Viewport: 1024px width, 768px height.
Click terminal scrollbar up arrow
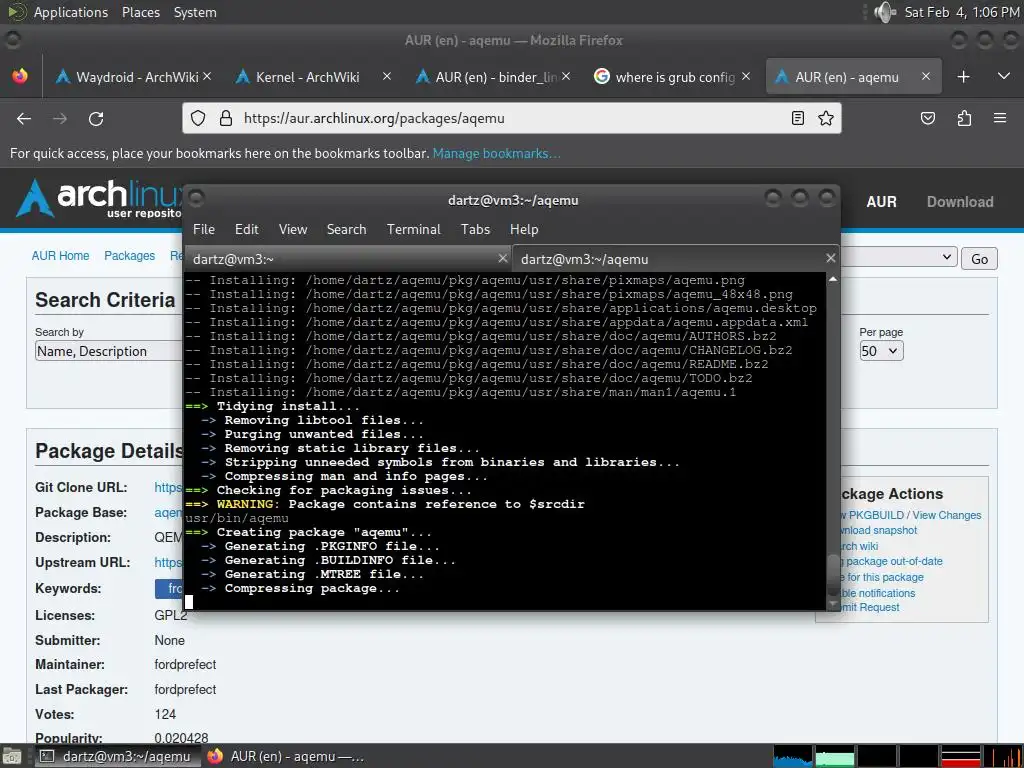[833, 279]
